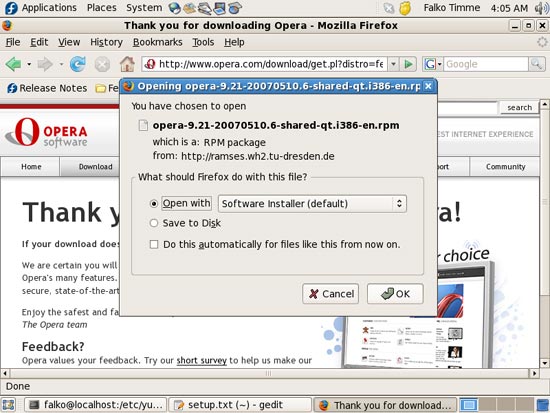
Task: Open the Applications menu
Action: (x=49, y=8)
